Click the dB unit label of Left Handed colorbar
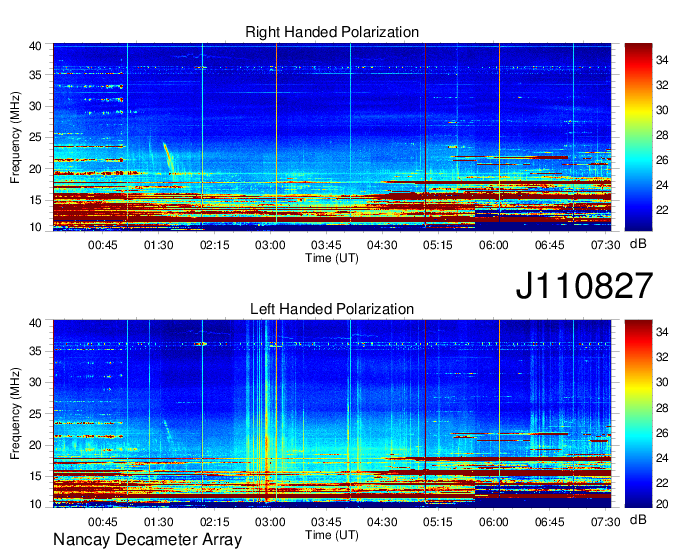 click(638, 520)
